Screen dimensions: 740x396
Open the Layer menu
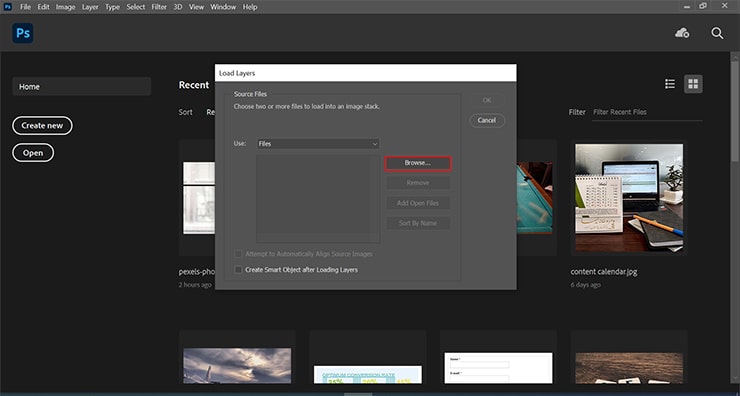90,7
